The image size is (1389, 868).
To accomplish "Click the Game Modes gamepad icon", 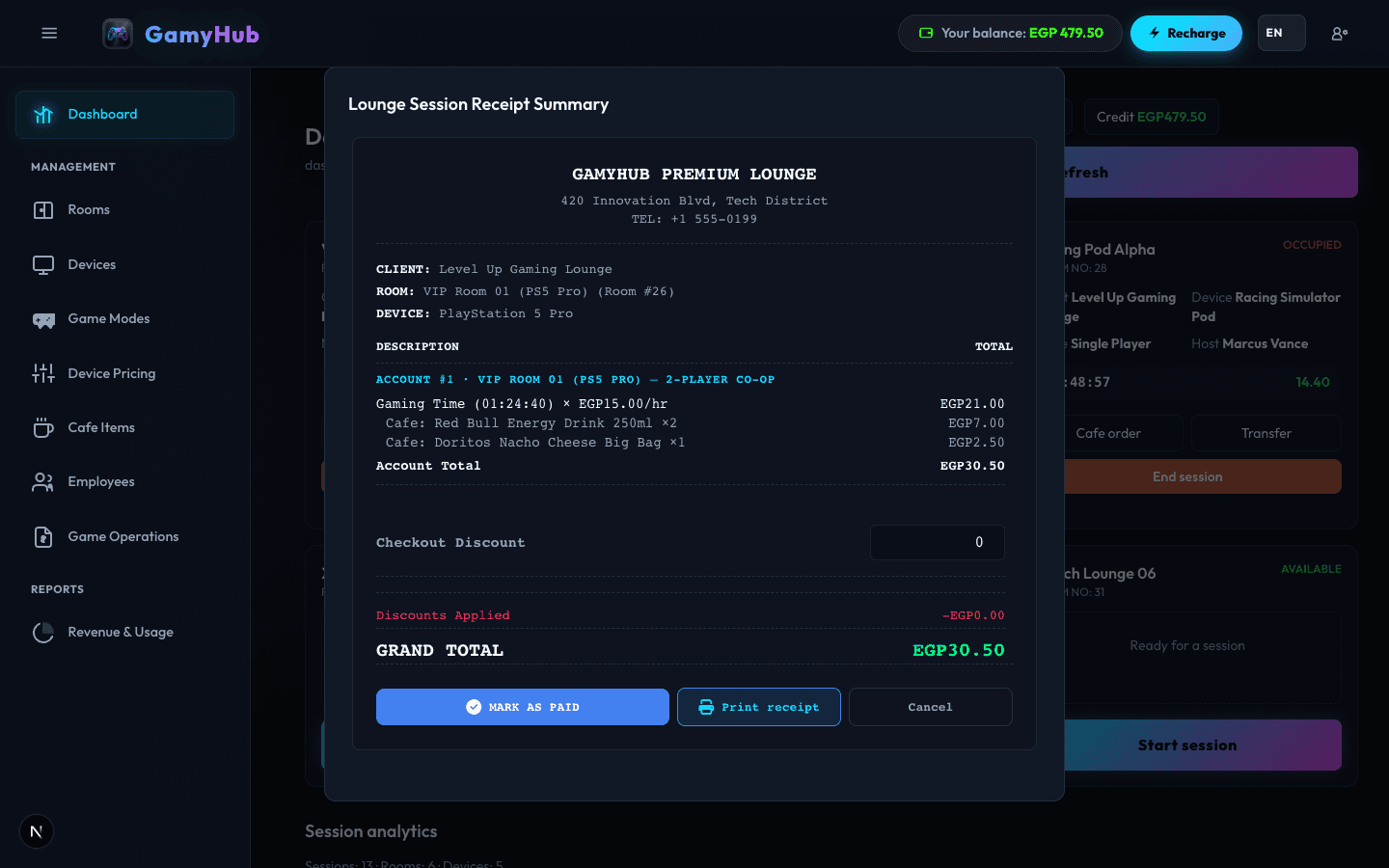I will coord(43,319).
